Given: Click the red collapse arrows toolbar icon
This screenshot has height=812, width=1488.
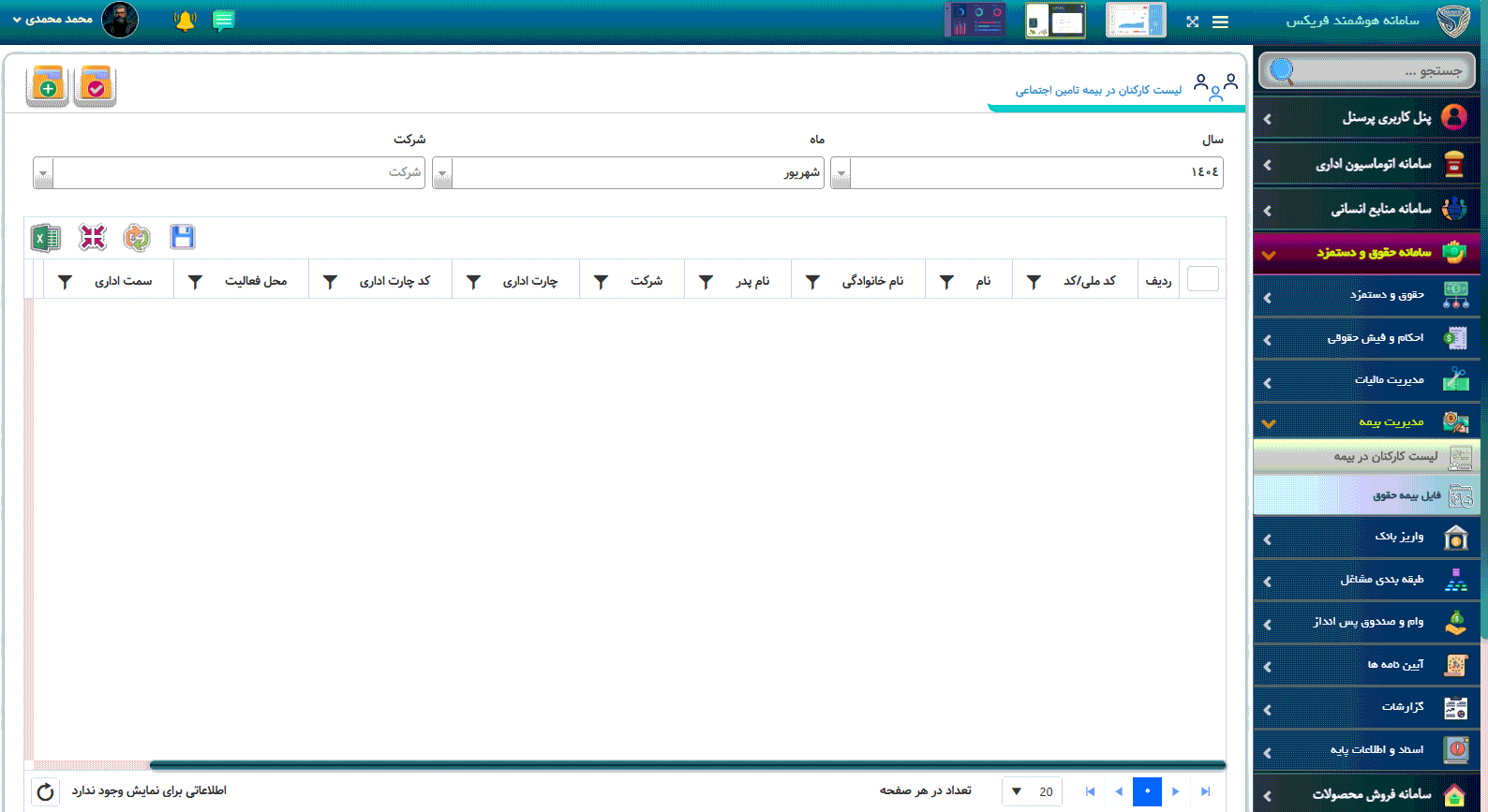Looking at the screenshot, I should 92,238.
